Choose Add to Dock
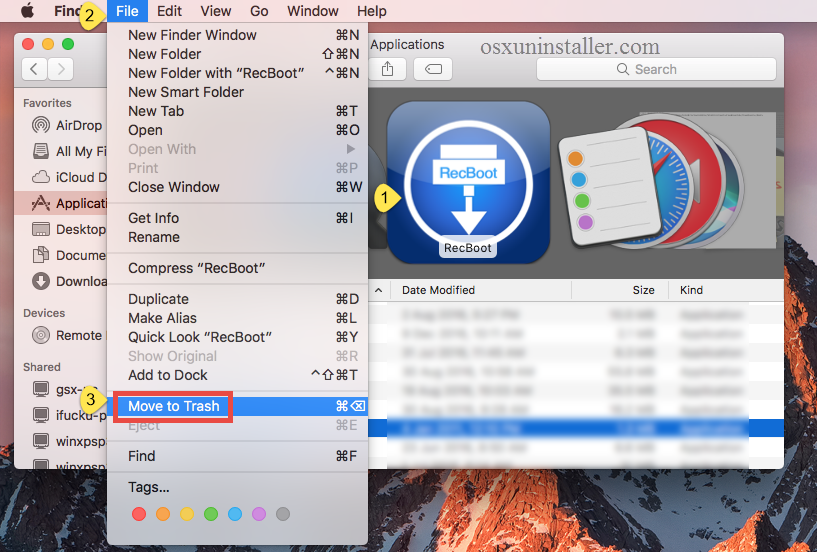817x552 pixels. [x=237, y=375]
